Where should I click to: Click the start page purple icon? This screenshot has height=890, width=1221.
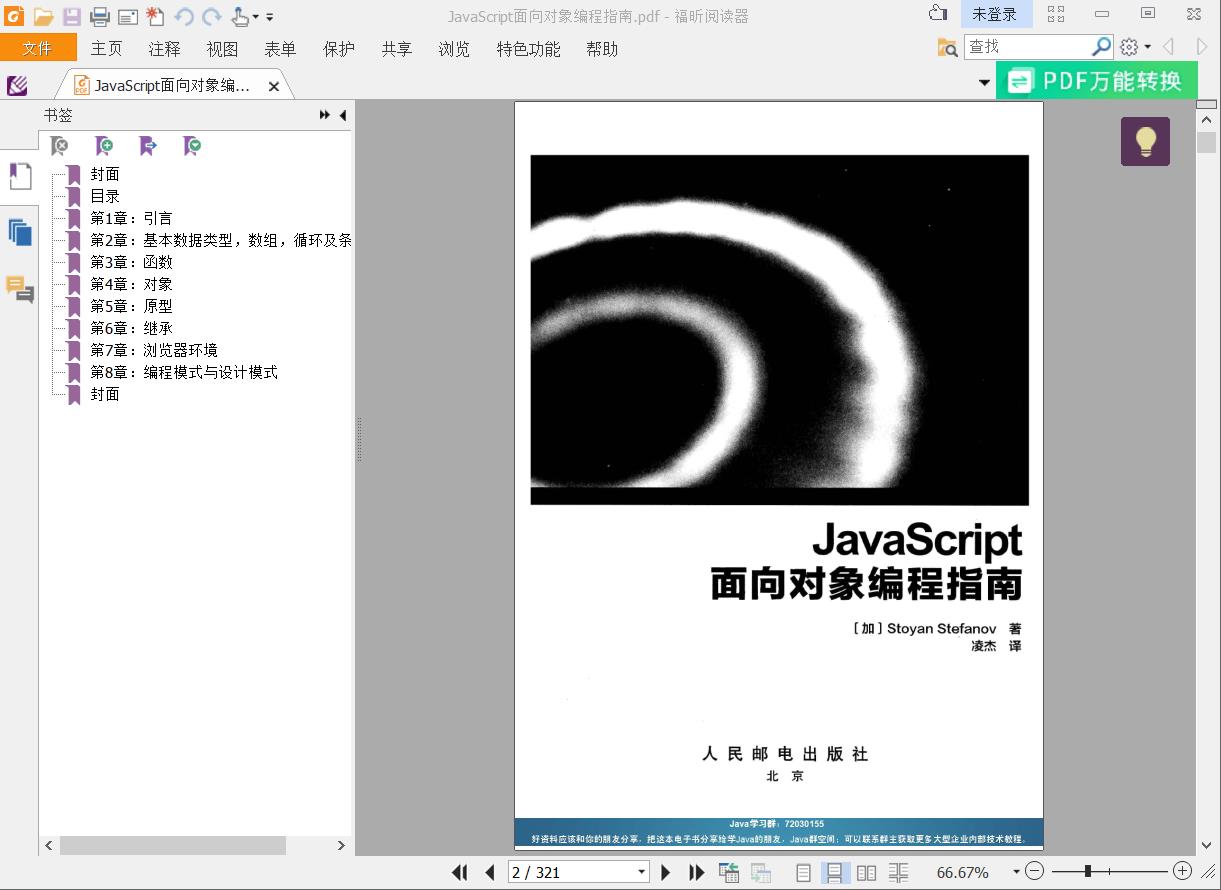pyautogui.click(x=17, y=85)
